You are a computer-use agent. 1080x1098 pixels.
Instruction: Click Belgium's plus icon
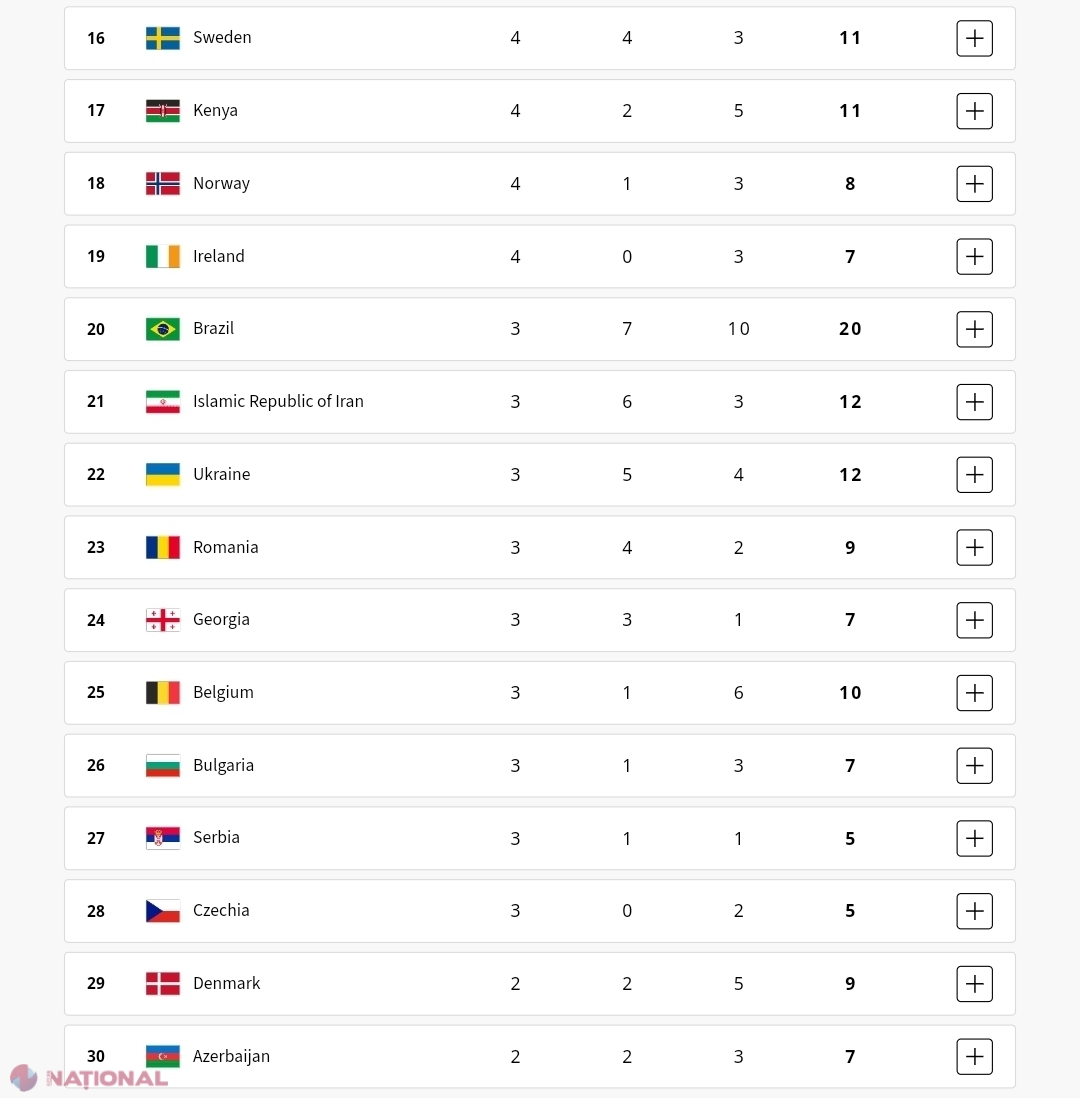coord(974,693)
